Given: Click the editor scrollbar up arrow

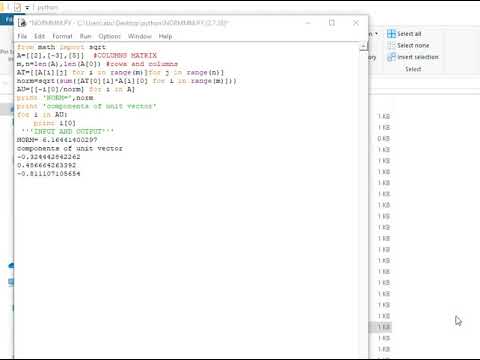Looking at the screenshot, I should pyautogui.click(x=364, y=46).
